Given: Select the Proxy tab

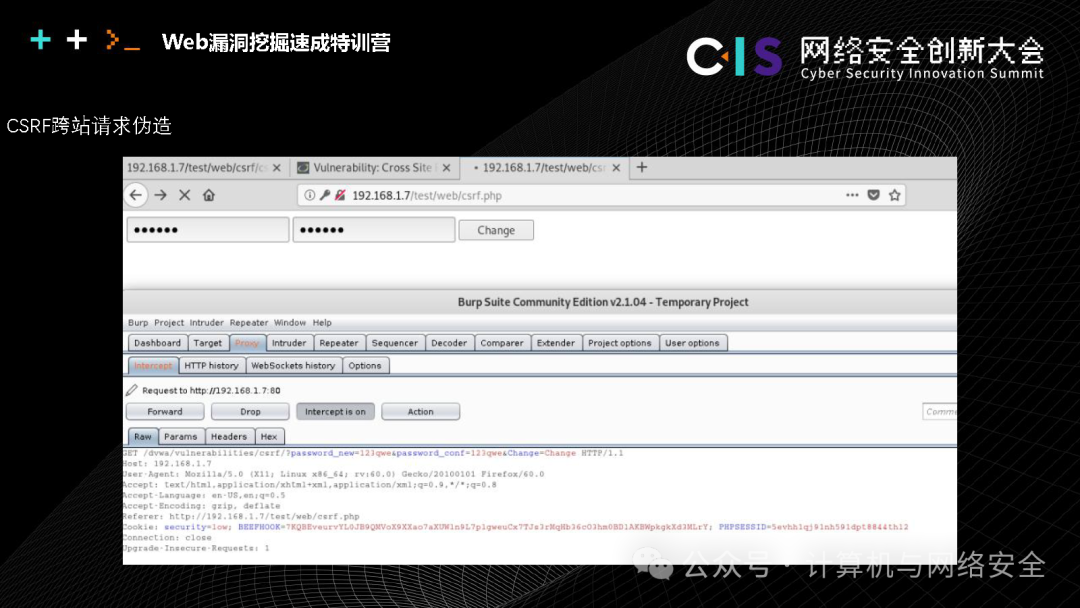Looking at the screenshot, I should [247, 343].
